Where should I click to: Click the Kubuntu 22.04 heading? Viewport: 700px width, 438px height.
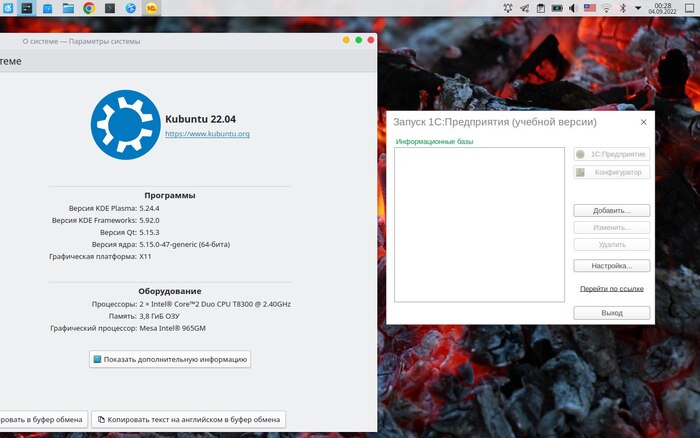(200, 119)
